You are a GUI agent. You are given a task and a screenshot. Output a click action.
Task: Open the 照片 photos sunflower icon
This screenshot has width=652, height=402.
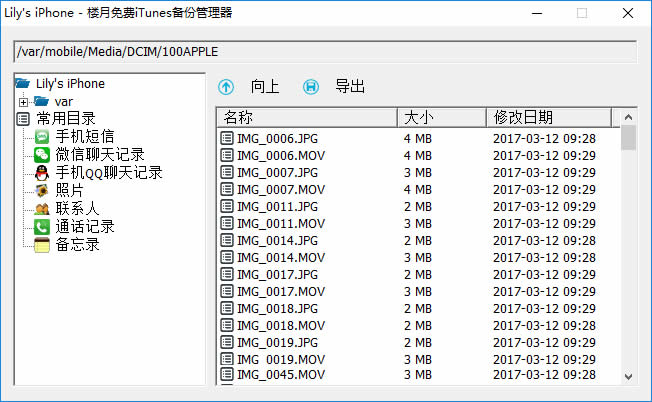42,191
